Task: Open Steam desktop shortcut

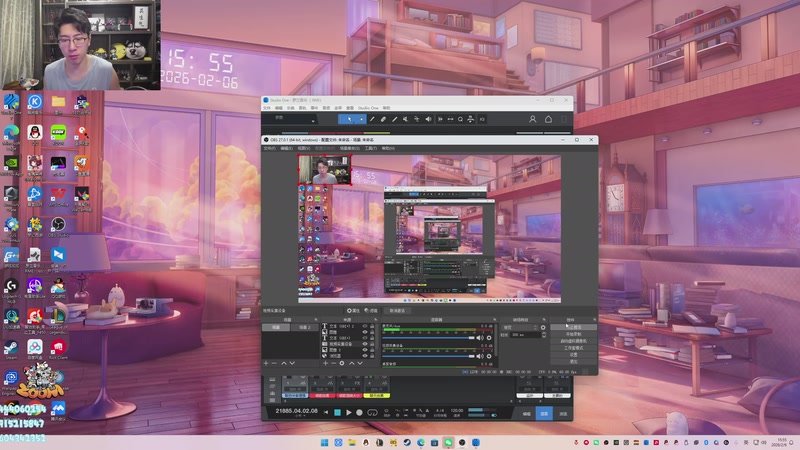Action: 11,349
